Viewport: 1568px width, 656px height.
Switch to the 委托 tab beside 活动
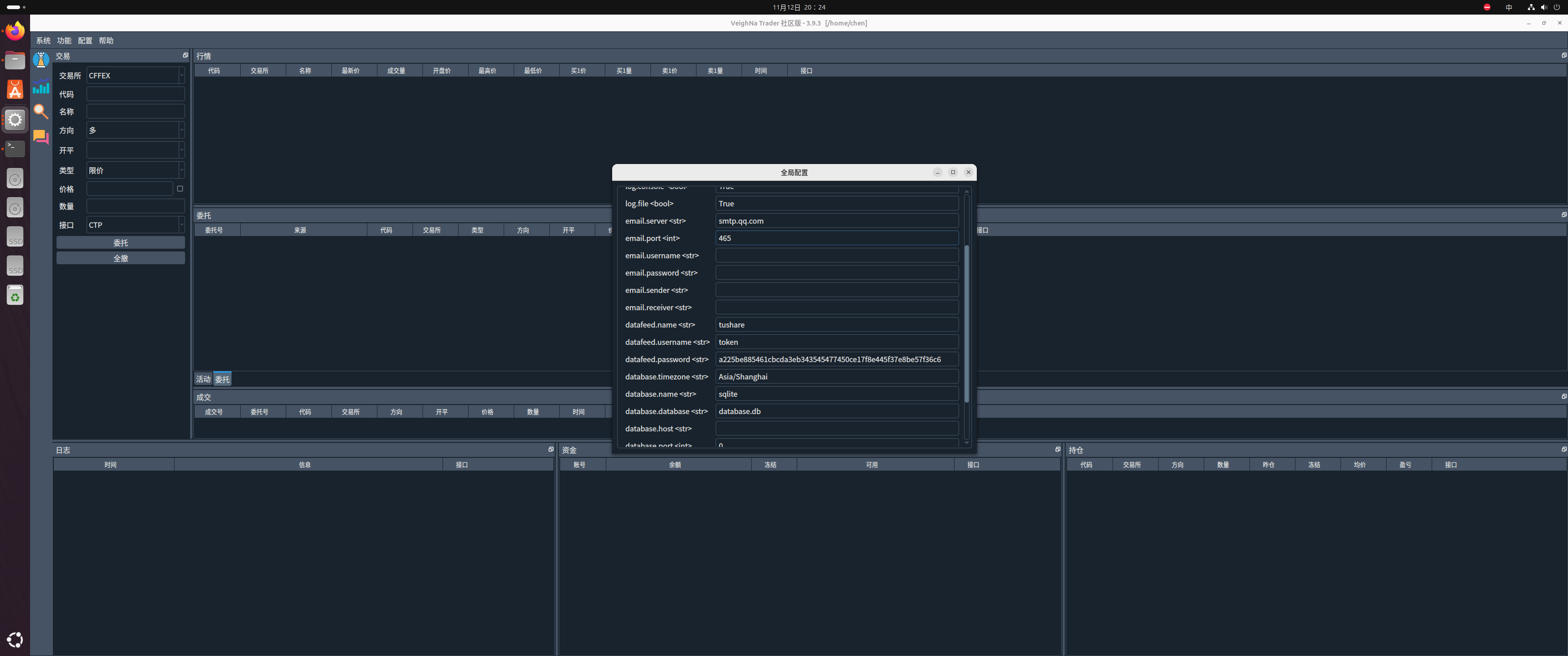coord(222,379)
